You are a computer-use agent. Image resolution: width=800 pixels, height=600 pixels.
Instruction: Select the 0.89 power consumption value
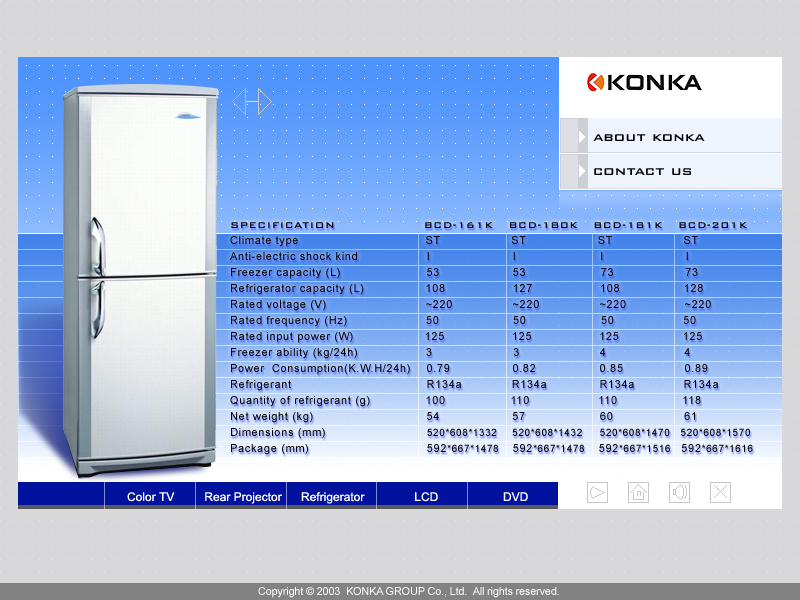pos(696,368)
